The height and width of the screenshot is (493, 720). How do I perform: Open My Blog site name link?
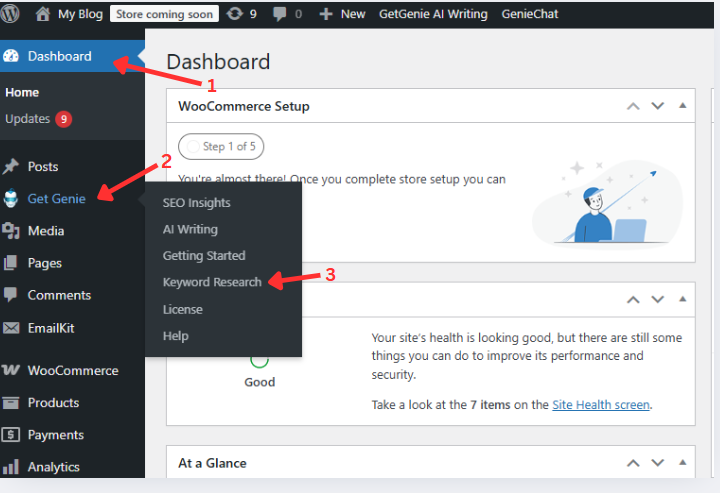[x=80, y=14]
